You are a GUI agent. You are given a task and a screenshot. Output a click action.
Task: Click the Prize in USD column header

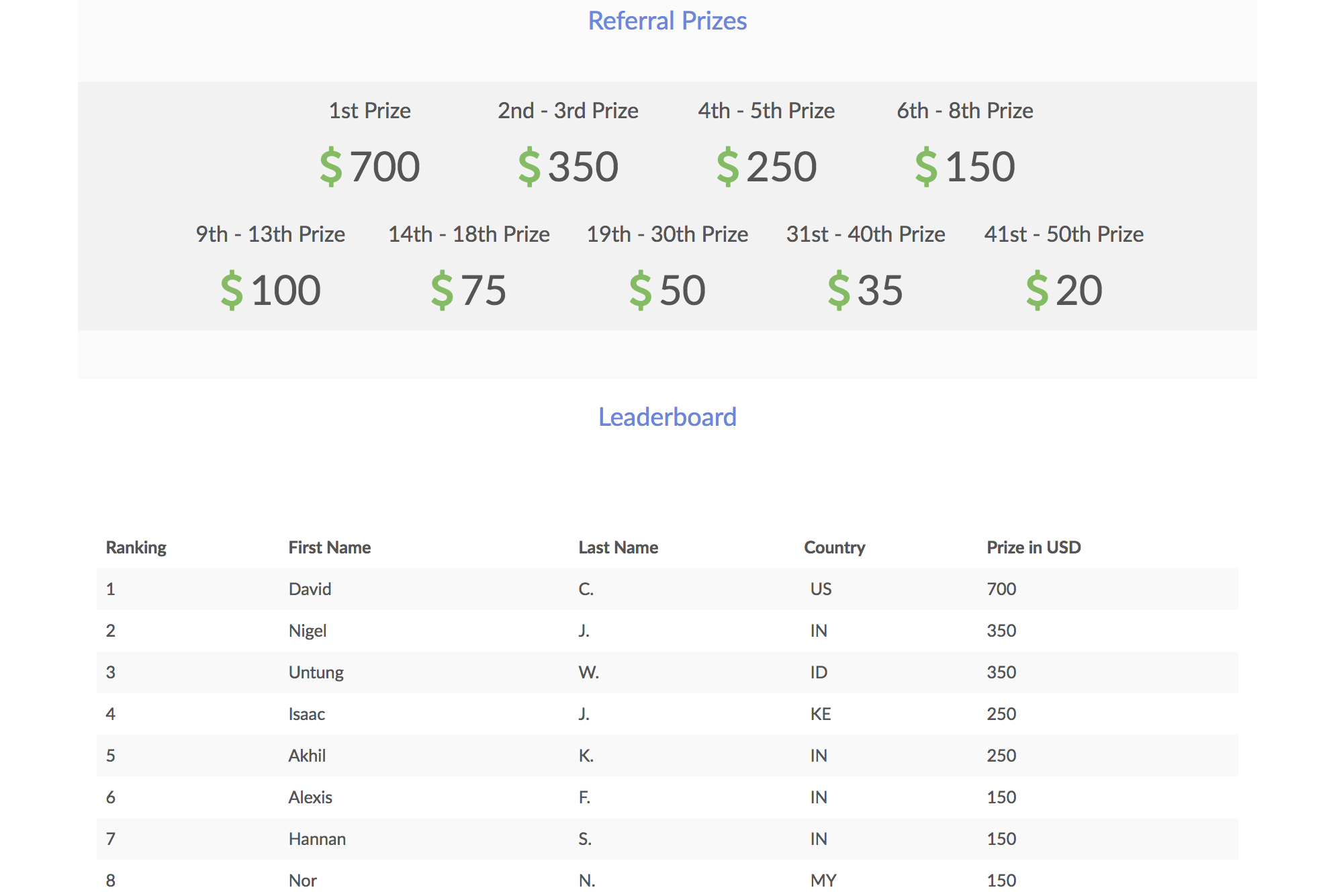pyautogui.click(x=1034, y=547)
